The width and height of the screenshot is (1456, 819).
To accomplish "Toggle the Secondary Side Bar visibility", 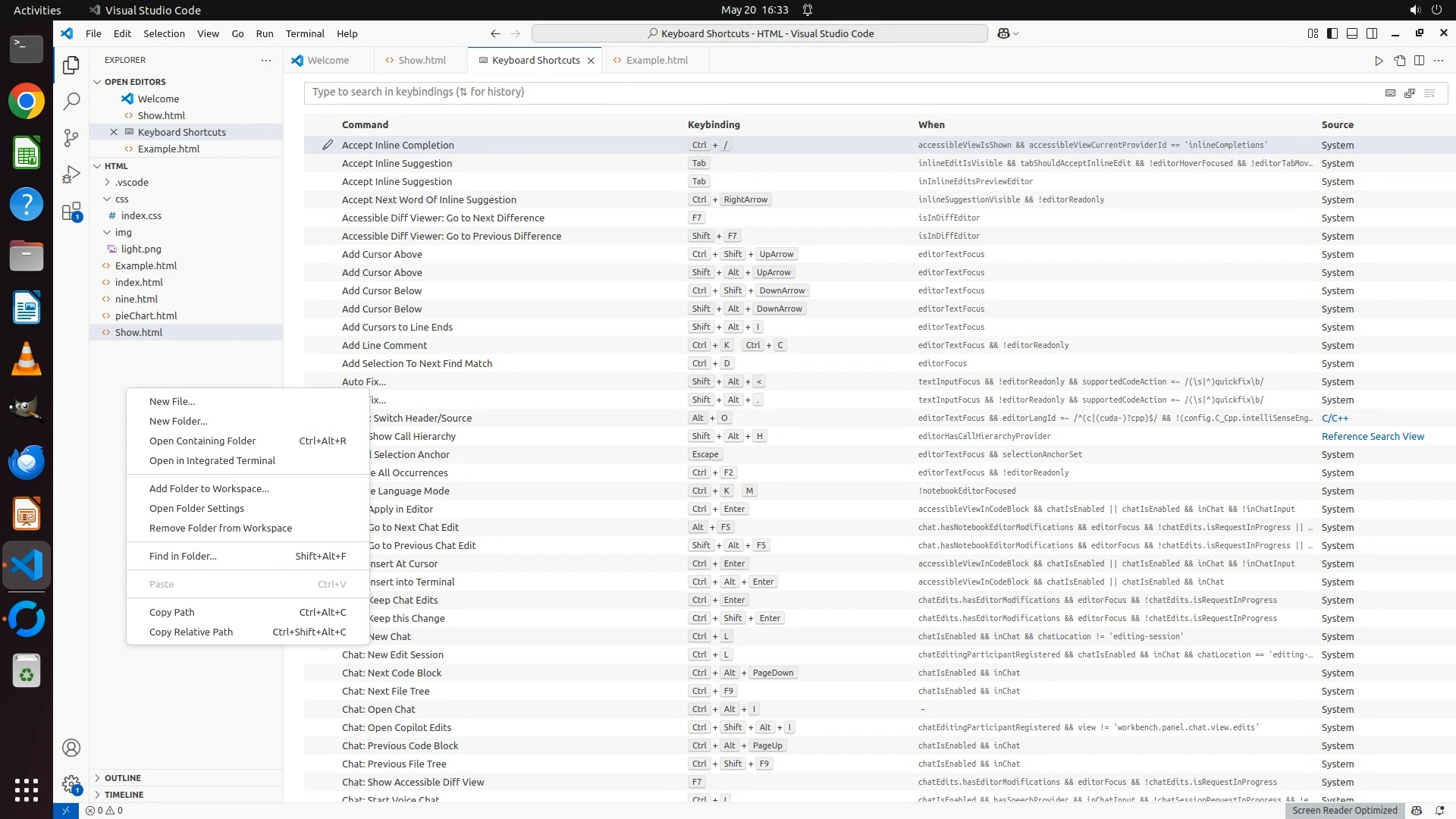I will (1372, 33).
